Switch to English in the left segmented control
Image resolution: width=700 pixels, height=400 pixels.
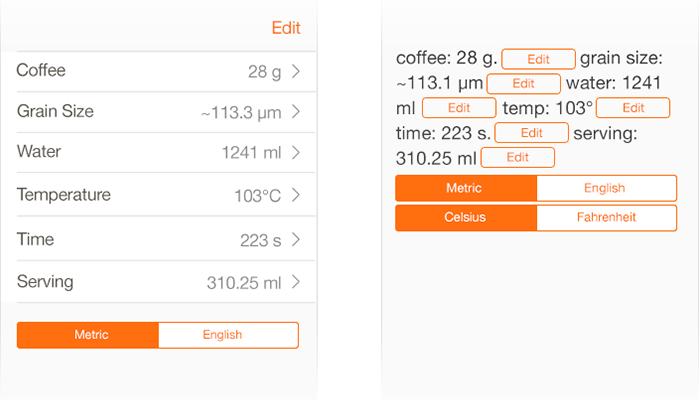[228, 335]
